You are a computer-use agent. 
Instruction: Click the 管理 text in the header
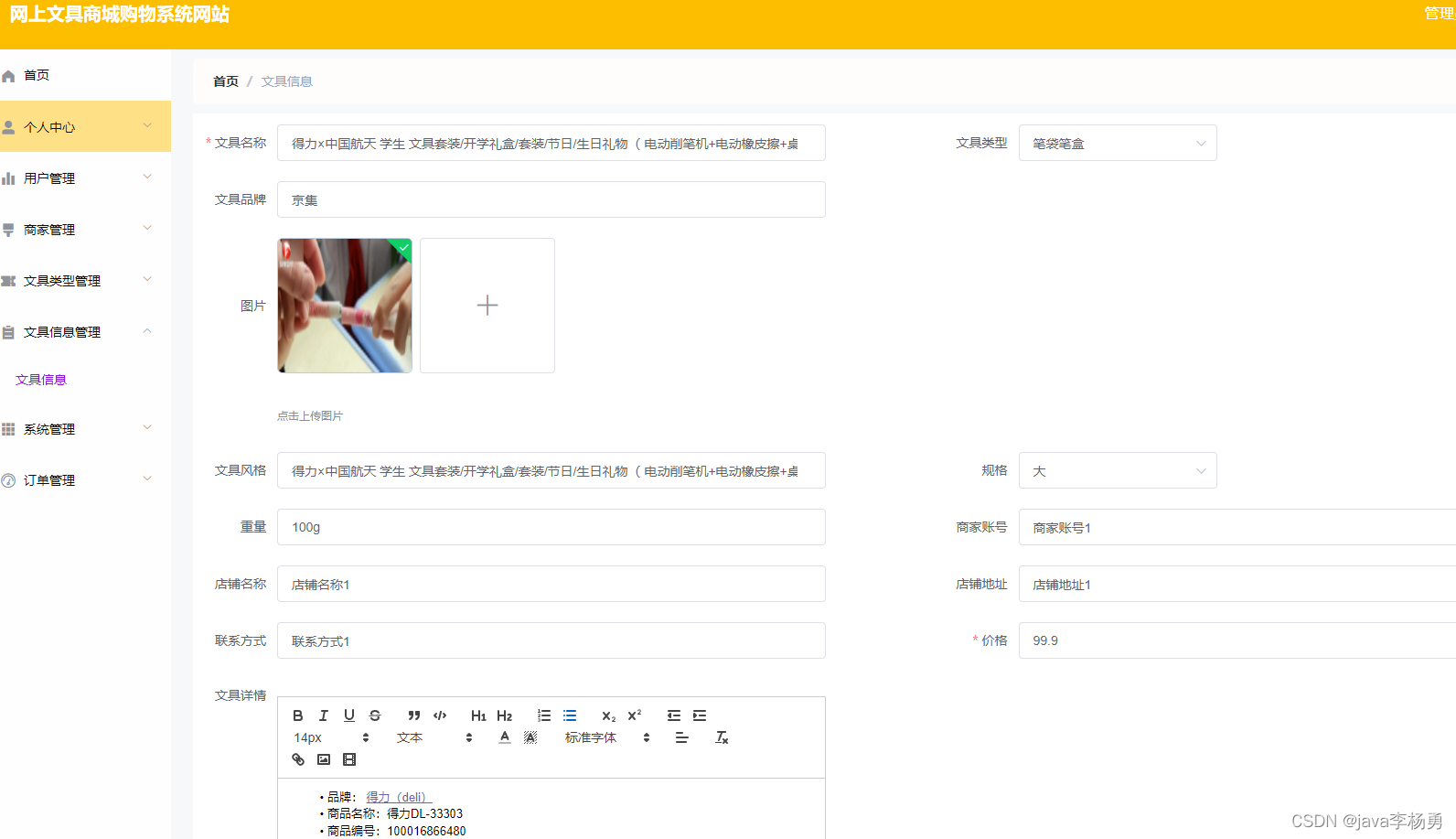click(1439, 13)
